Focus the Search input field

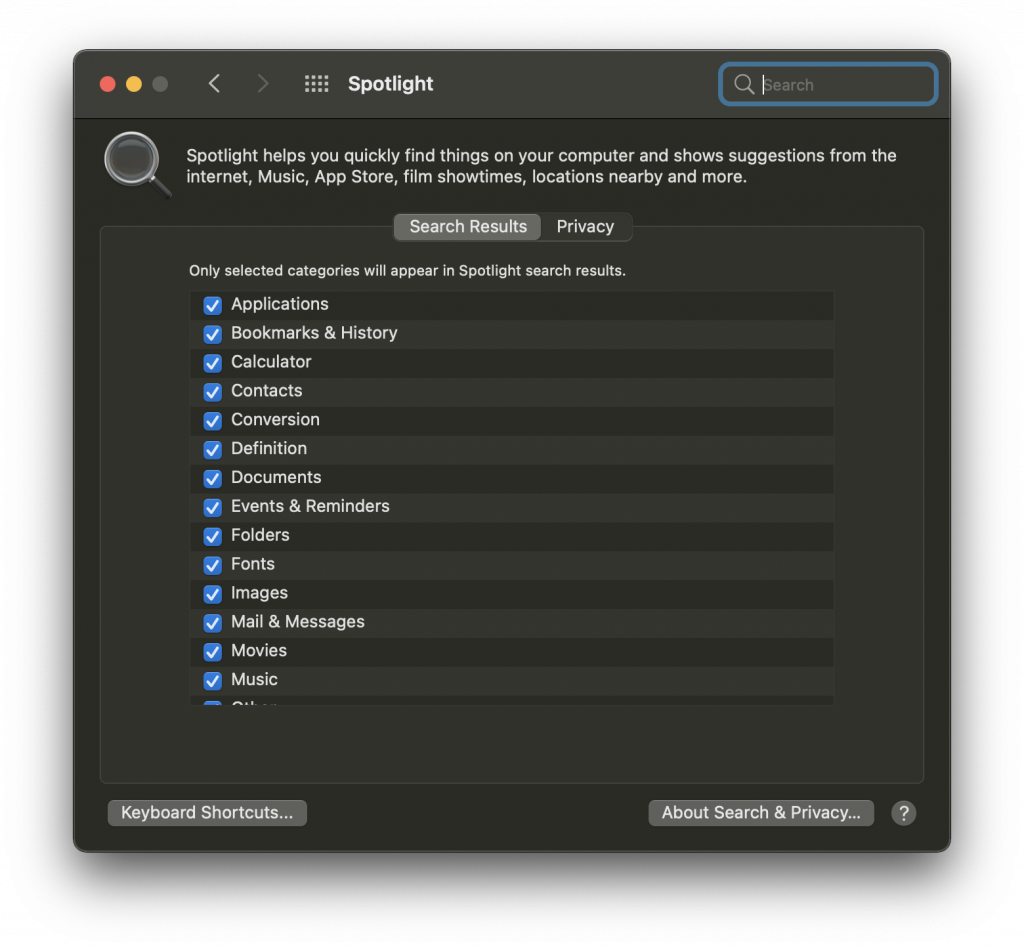pyautogui.click(x=828, y=84)
